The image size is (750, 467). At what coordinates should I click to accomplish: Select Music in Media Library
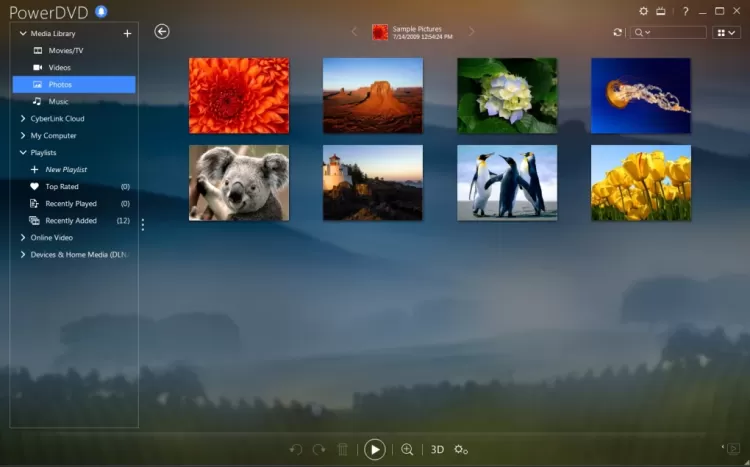pos(59,101)
